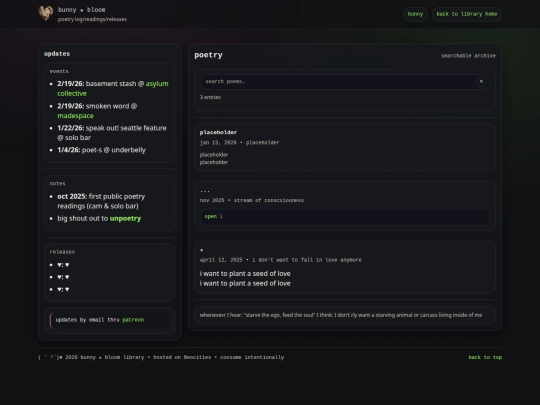Click the '...' poem title above nov 2025
This screenshot has height=405, width=540.
pyautogui.click(x=205, y=190)
